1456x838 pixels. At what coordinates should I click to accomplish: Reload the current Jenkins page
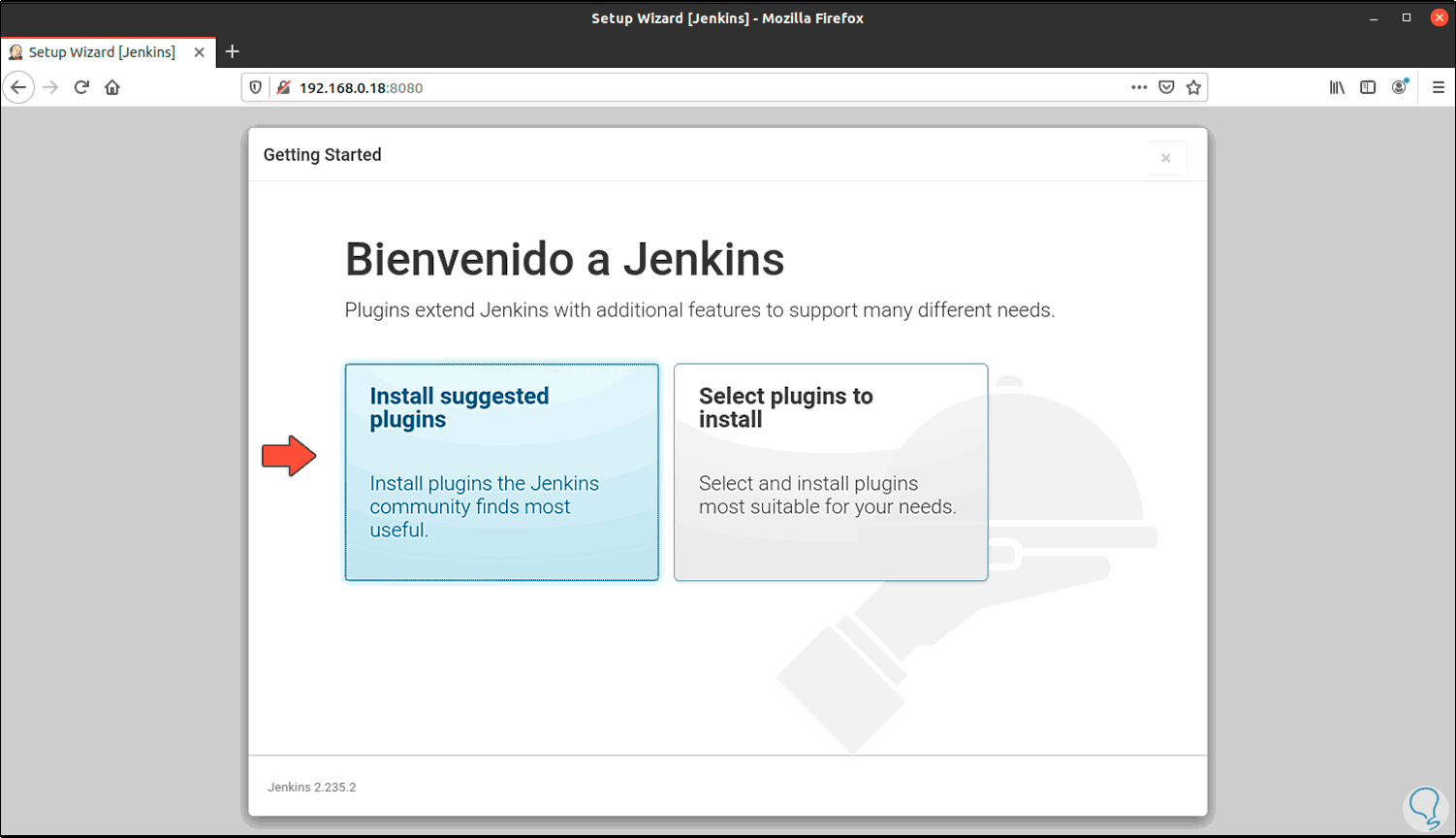pos(81,87)
